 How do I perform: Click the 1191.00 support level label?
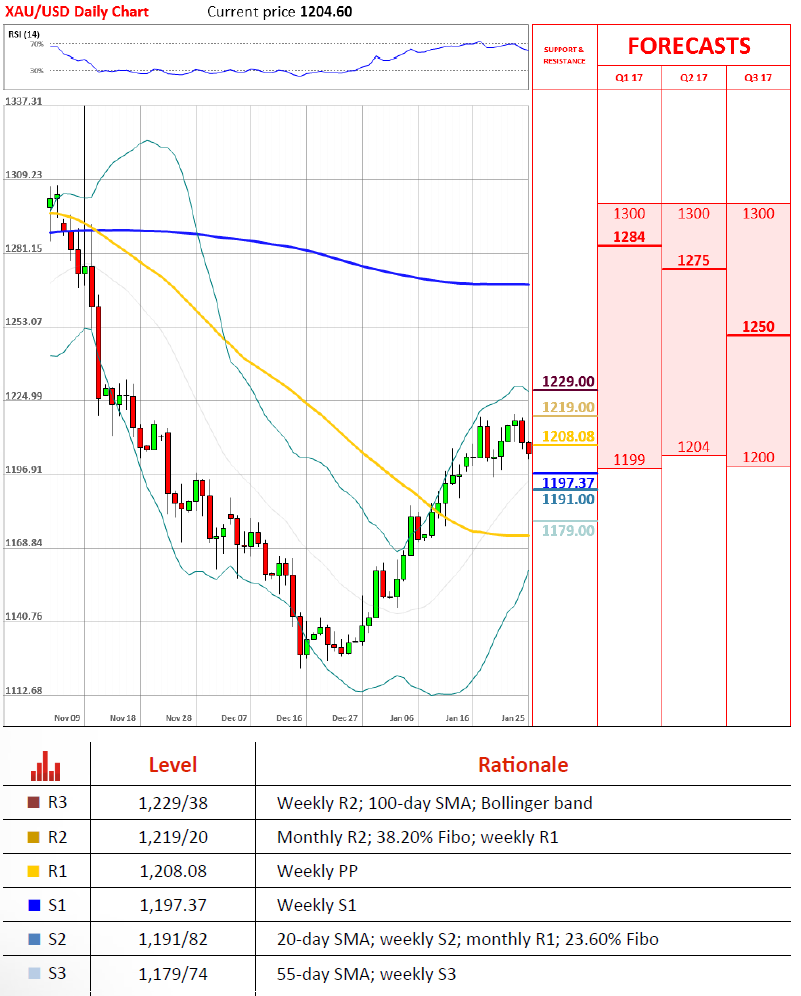568,499
